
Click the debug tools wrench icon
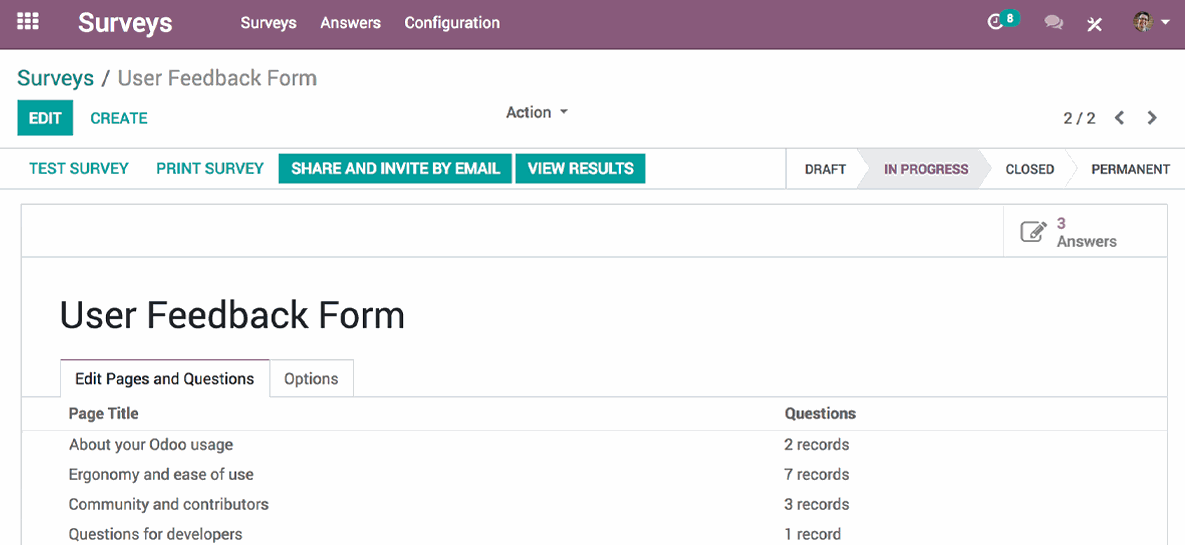1095,23
